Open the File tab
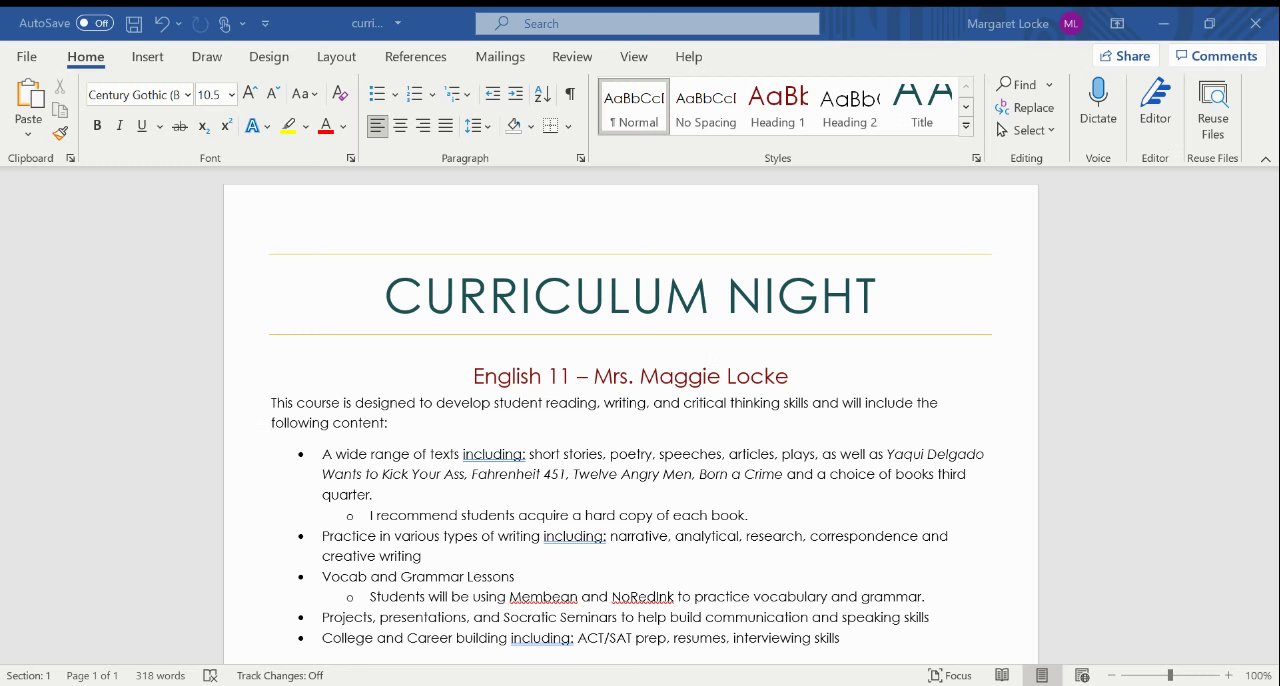1280x686 pixels. pos(27,57)
